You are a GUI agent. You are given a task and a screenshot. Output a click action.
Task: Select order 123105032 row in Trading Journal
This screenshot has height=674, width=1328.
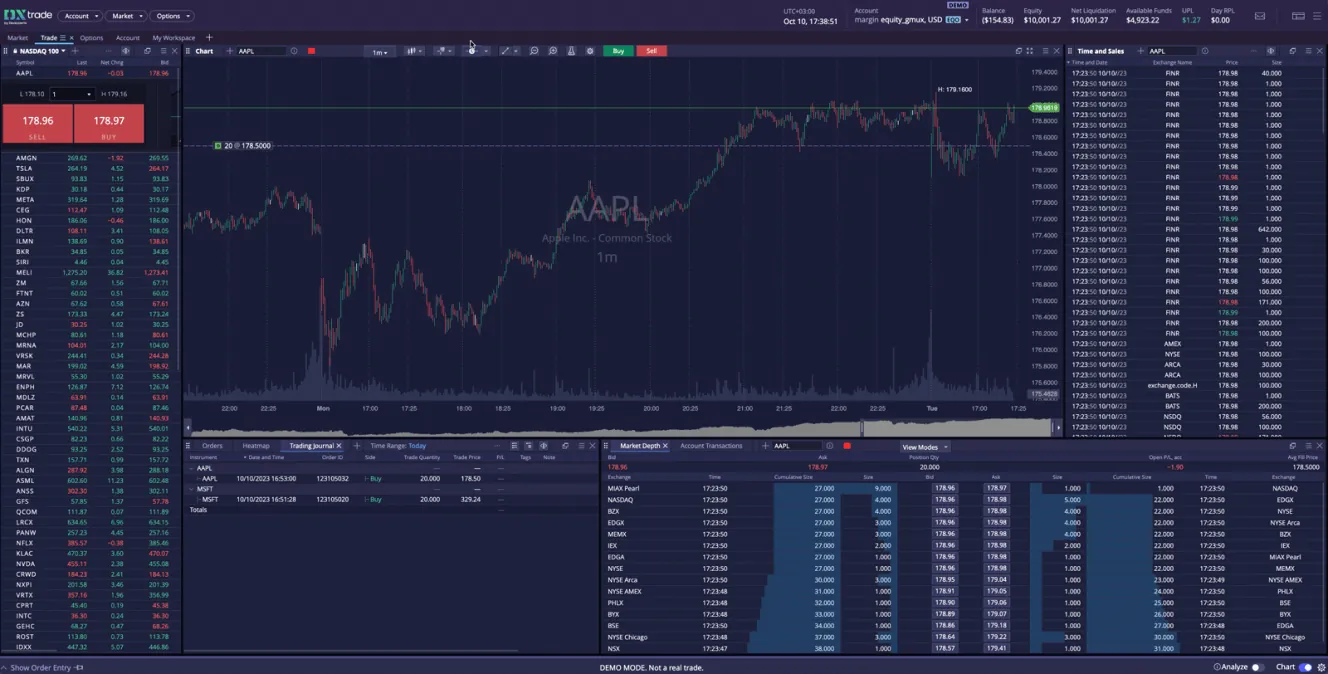pyautogui.click(x=392, y=479)
